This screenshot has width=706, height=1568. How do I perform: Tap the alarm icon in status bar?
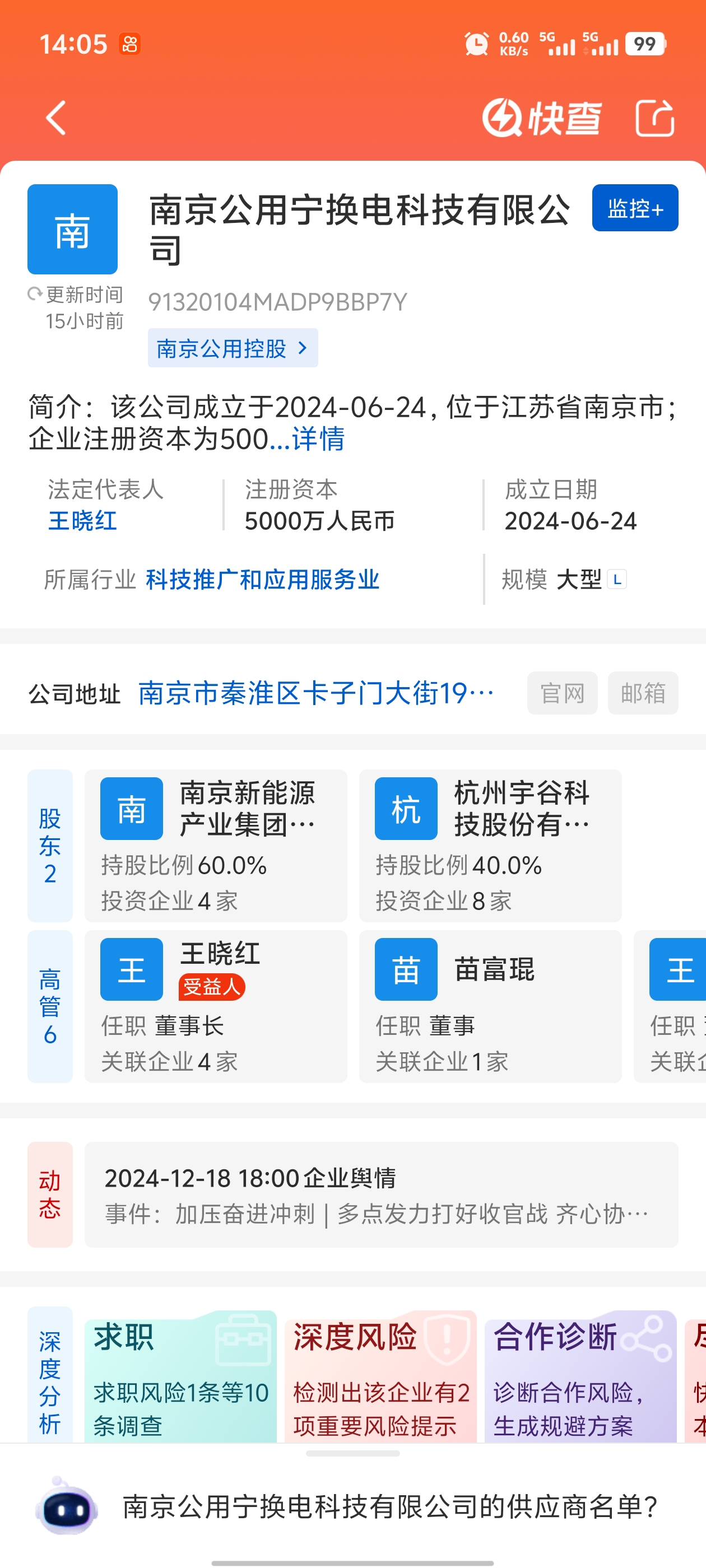point(476,44)
